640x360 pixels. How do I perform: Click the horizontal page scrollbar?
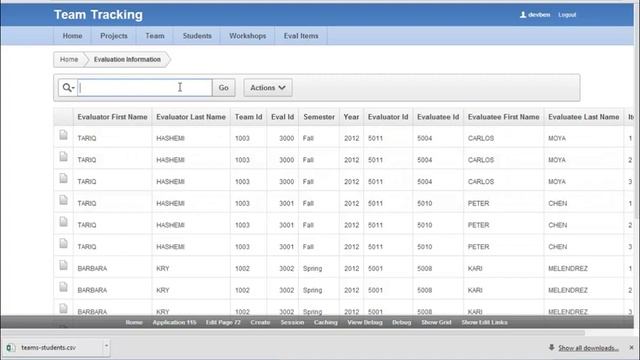tap(293, 333)
